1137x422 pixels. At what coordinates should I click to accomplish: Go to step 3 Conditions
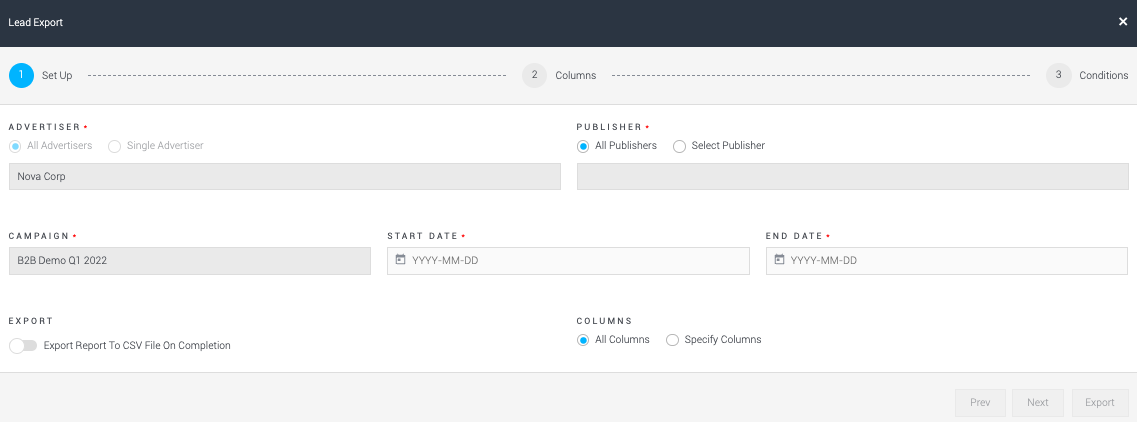pos(1059,75)
